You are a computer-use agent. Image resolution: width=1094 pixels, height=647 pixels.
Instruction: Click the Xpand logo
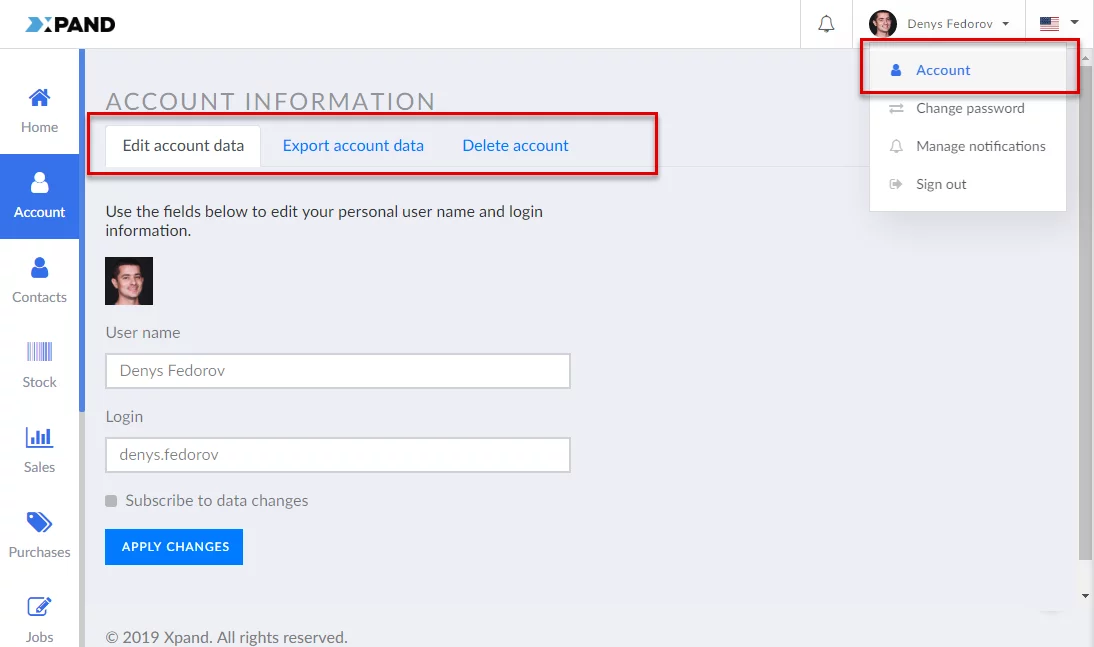tap(71, 24)
